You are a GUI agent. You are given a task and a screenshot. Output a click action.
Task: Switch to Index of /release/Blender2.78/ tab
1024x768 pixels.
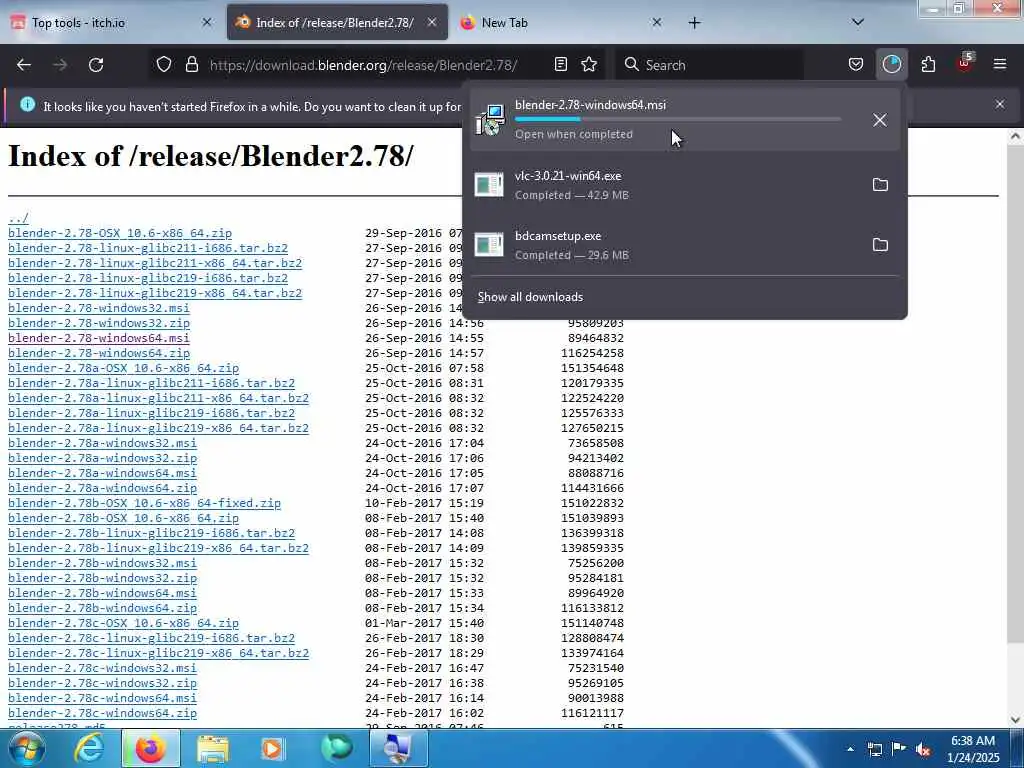[337, 23]
